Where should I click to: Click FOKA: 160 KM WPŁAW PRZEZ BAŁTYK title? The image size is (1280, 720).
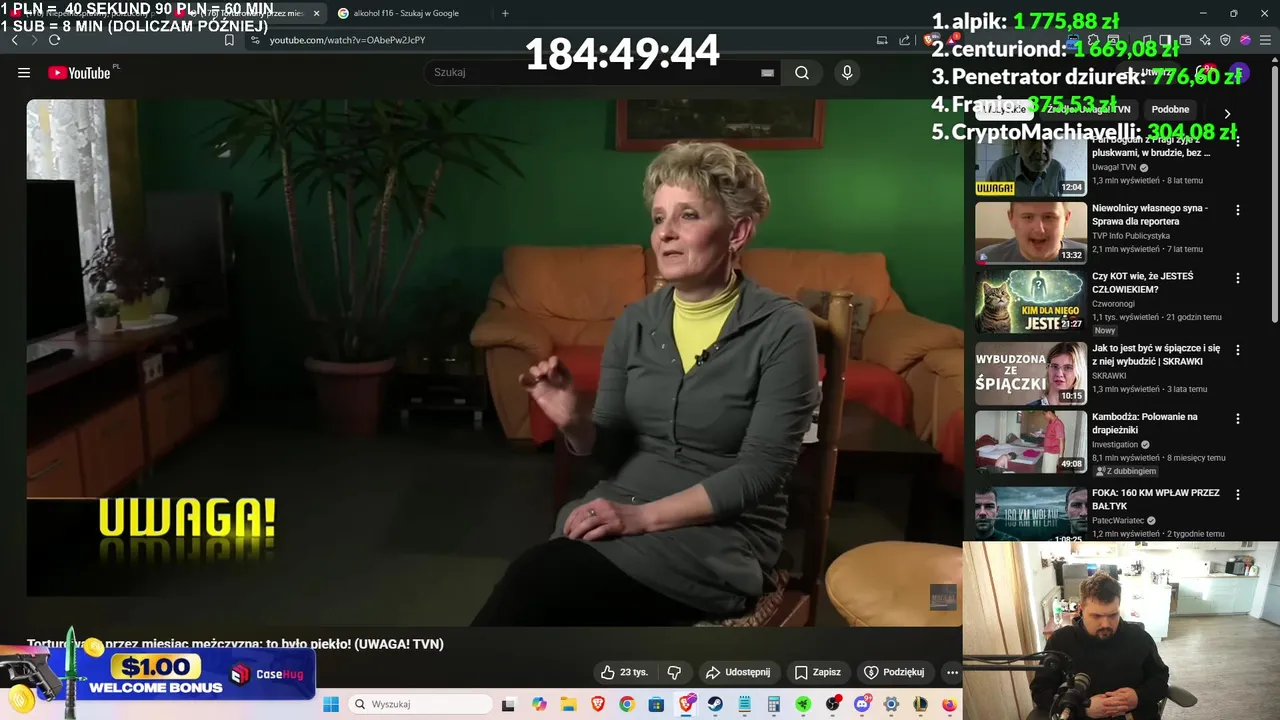tap(1156, 499)
